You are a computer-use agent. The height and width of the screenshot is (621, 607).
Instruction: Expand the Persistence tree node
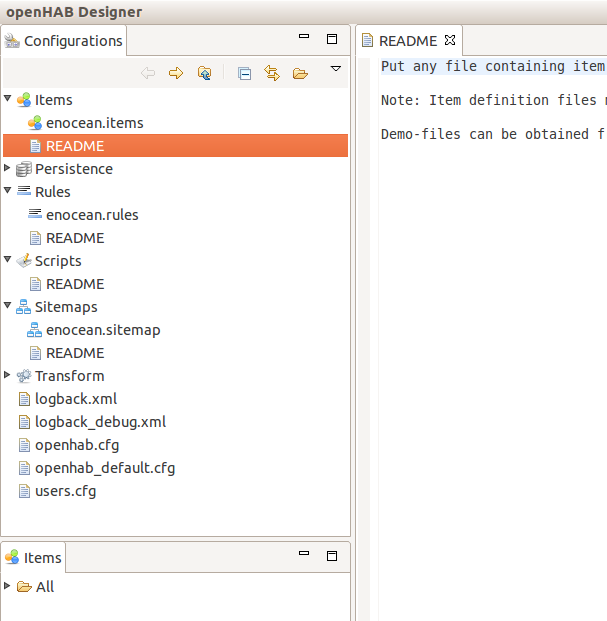point(7,168)
